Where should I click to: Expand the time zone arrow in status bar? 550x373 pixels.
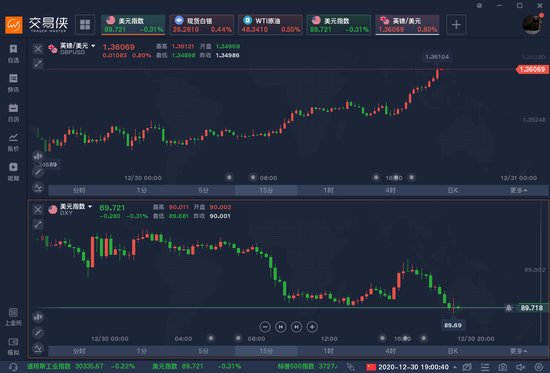point(455,367)
